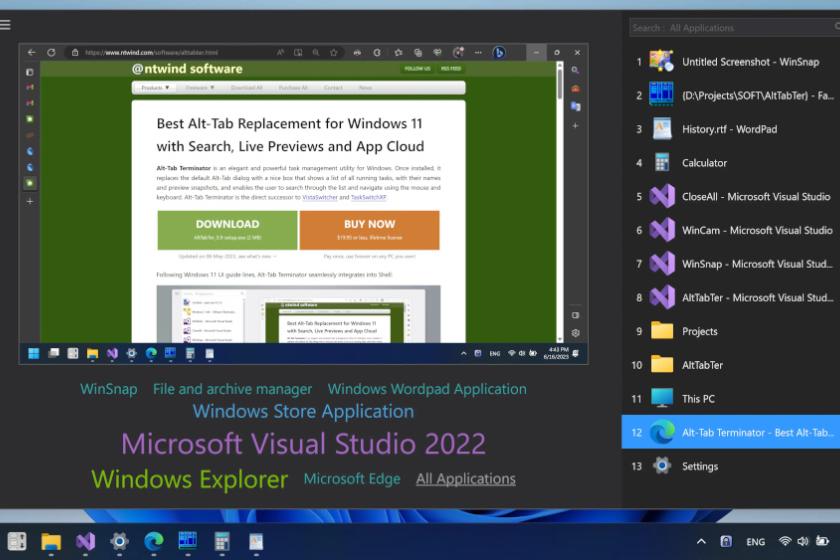Screen dimensions: 840x560
Task: Select the Alt-Tab Terminator Edge task
Action: (731, 432)
